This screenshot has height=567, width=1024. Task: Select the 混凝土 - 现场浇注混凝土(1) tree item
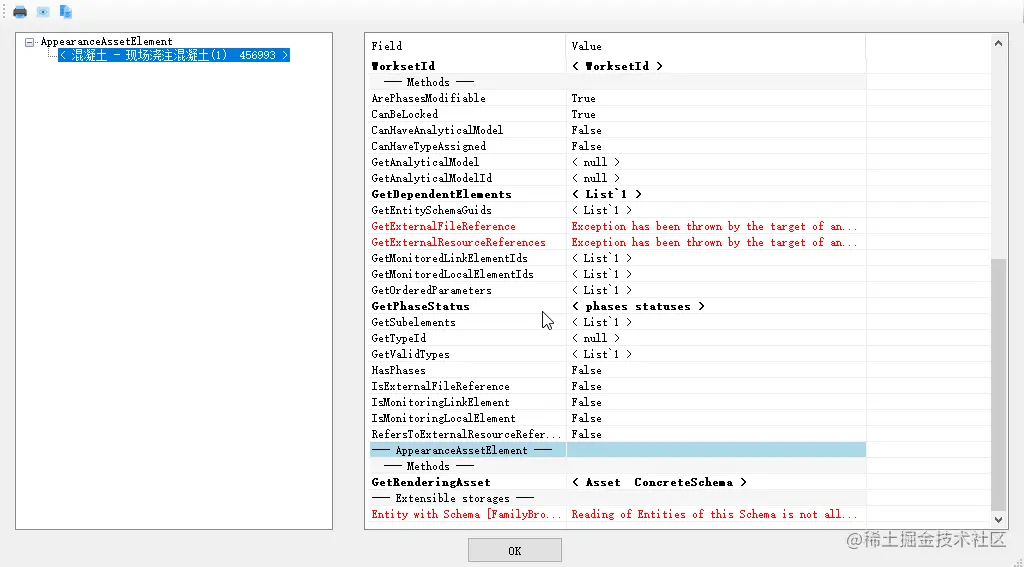tap(173, 56)
